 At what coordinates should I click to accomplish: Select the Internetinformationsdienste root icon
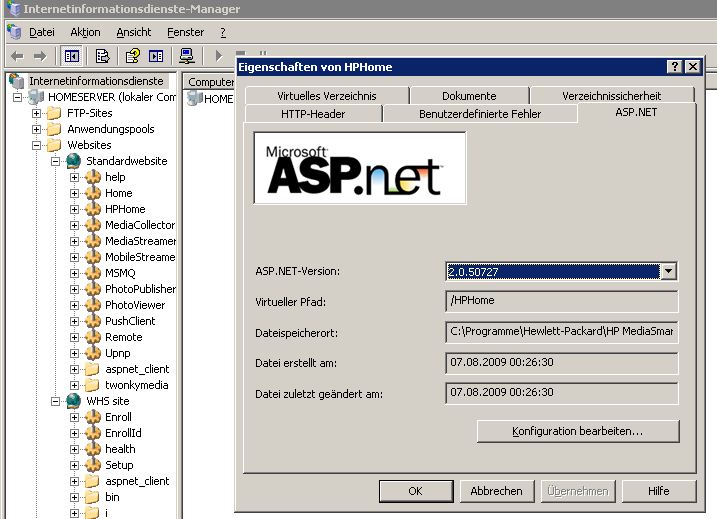point(16,81)
